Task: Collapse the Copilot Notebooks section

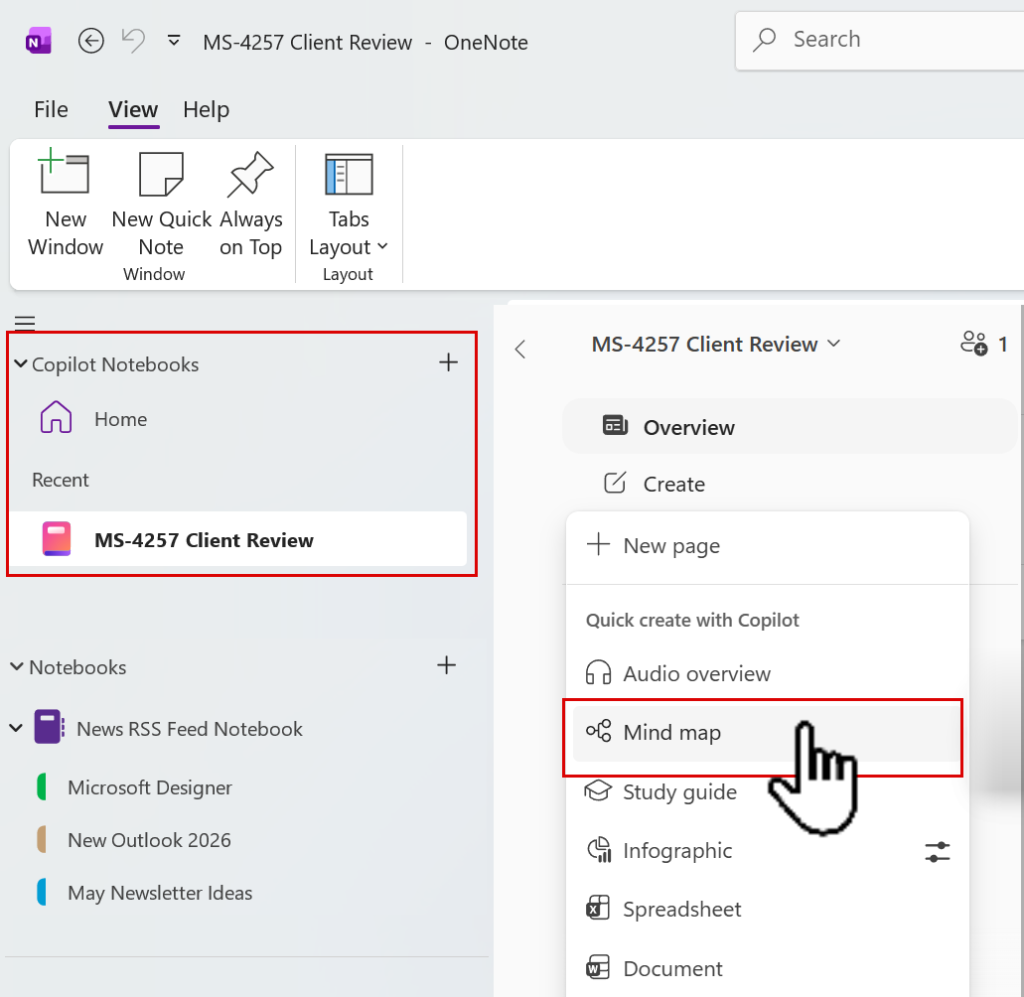Action: [x=20, y=364]
